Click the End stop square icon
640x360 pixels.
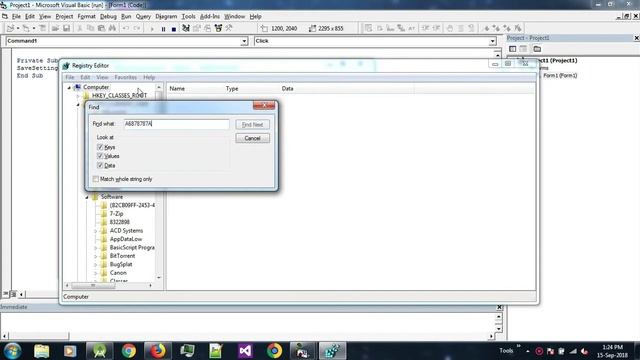click(174, 29)
